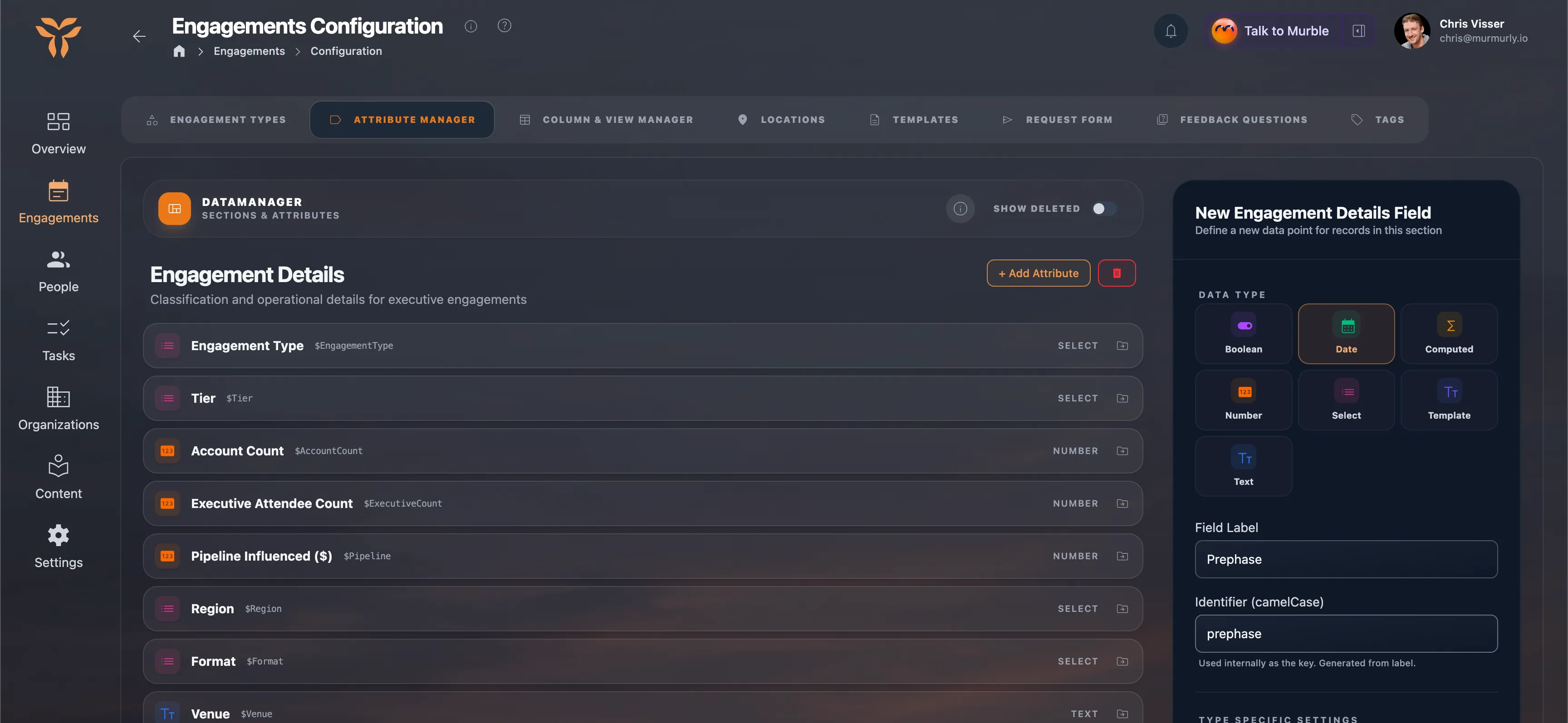Click Engagements breadcrumb link
The height and width of the screenshot is (723, 1568).
click(249, 51)
